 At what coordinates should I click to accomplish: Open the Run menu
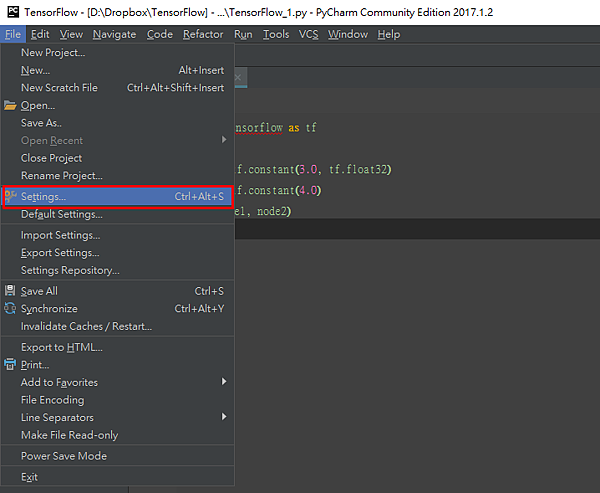[x=243, y=34]
